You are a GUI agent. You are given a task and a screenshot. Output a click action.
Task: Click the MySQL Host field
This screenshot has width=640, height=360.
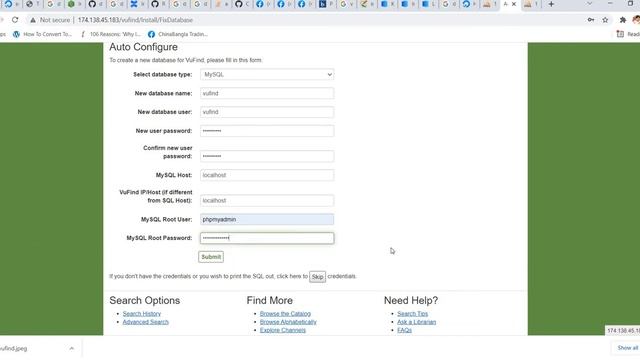tap(267, 175)
